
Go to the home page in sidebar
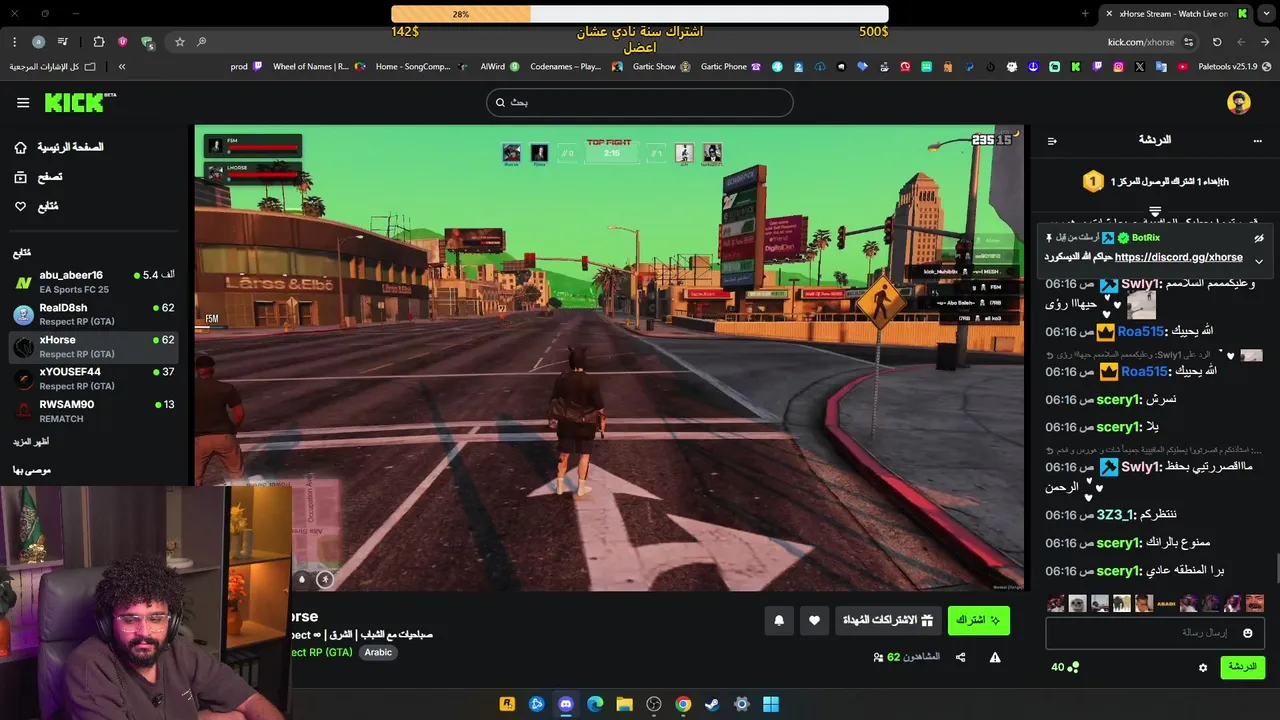click(x=60, y=147)
